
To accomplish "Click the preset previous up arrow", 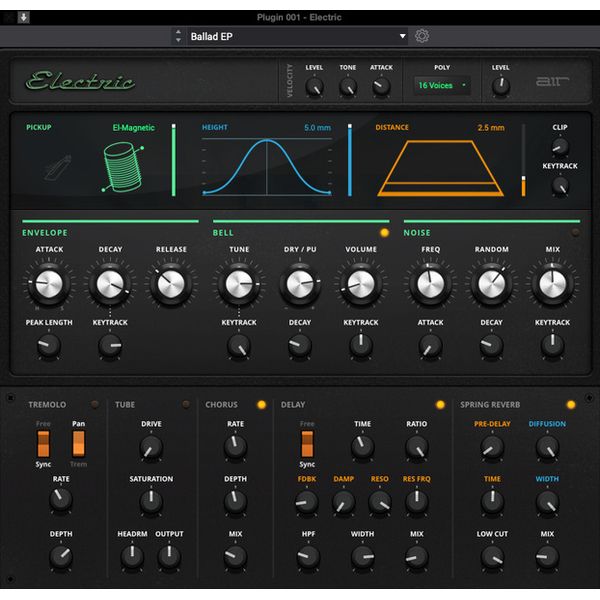I will 178,32.
